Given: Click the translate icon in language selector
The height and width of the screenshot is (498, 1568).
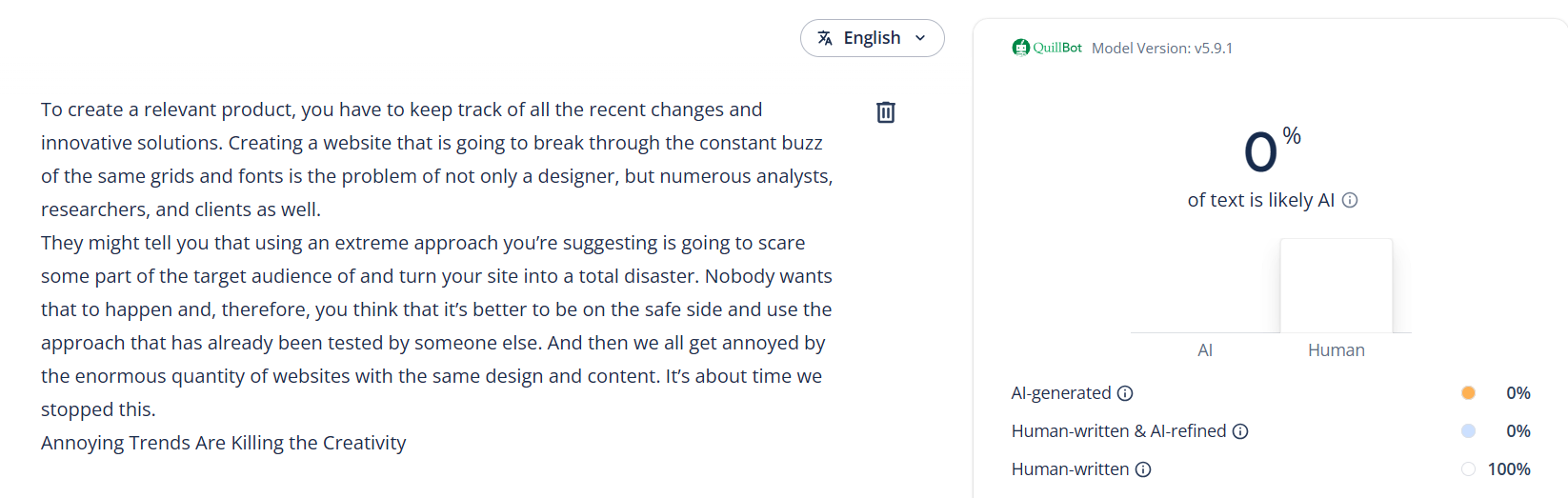Looking at the screenshot, I should 825,38.
